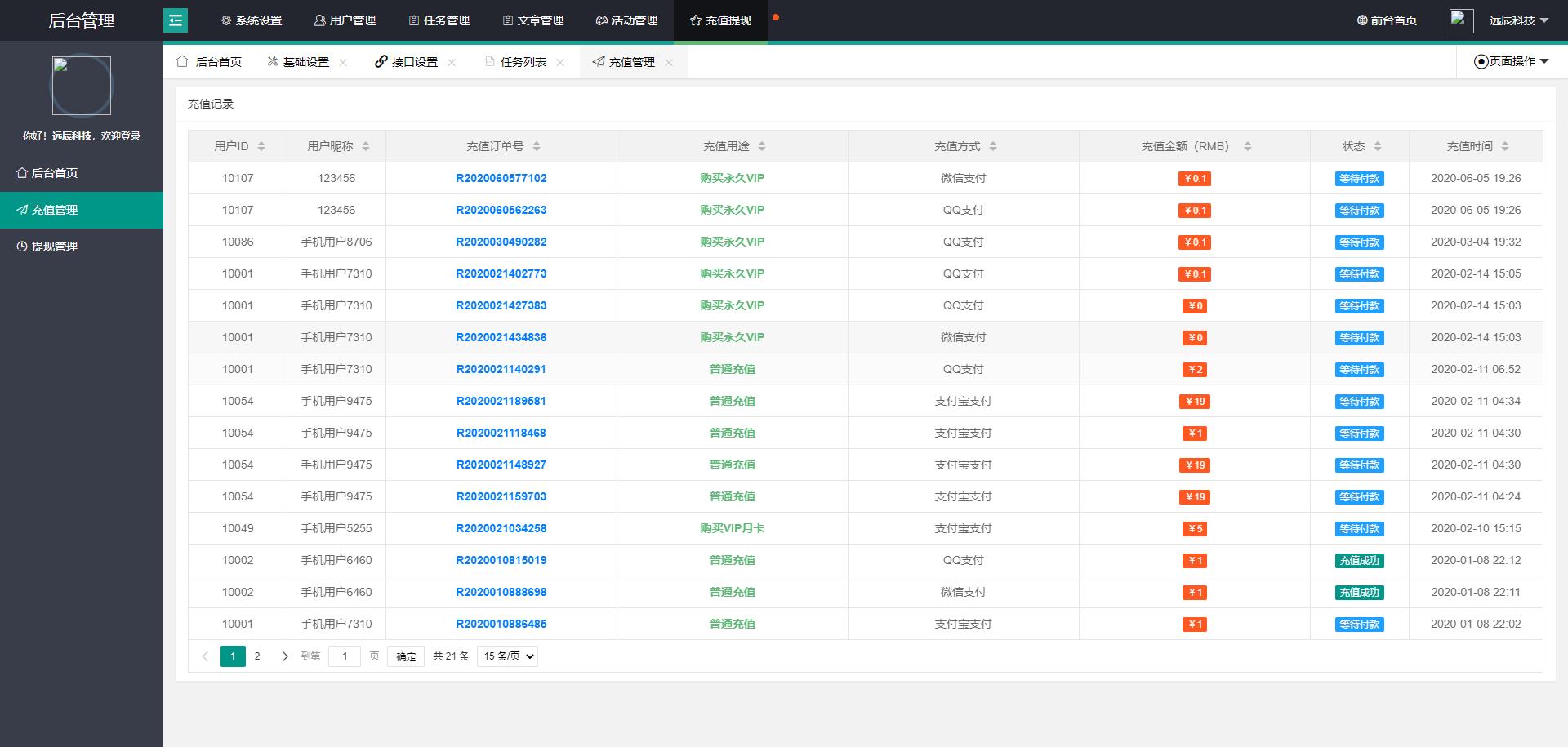Click the 后台管理 logo title
The image size is (1568, 747).
click(82, 20)
